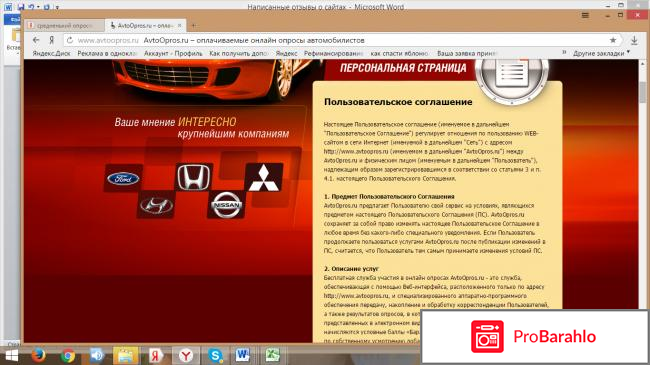Click the '2. Описание услуг' heading

351,269
